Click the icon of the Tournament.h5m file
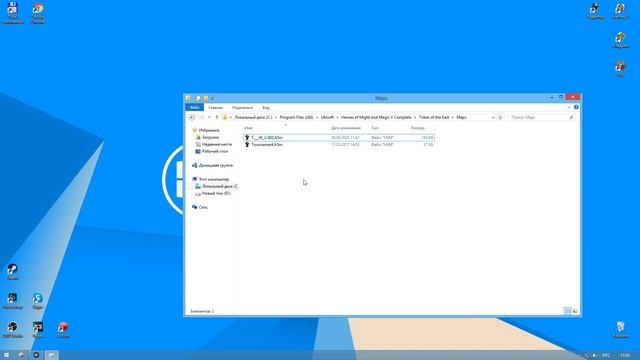The width and height of the screenshot is (640, 360). (247, 144)
